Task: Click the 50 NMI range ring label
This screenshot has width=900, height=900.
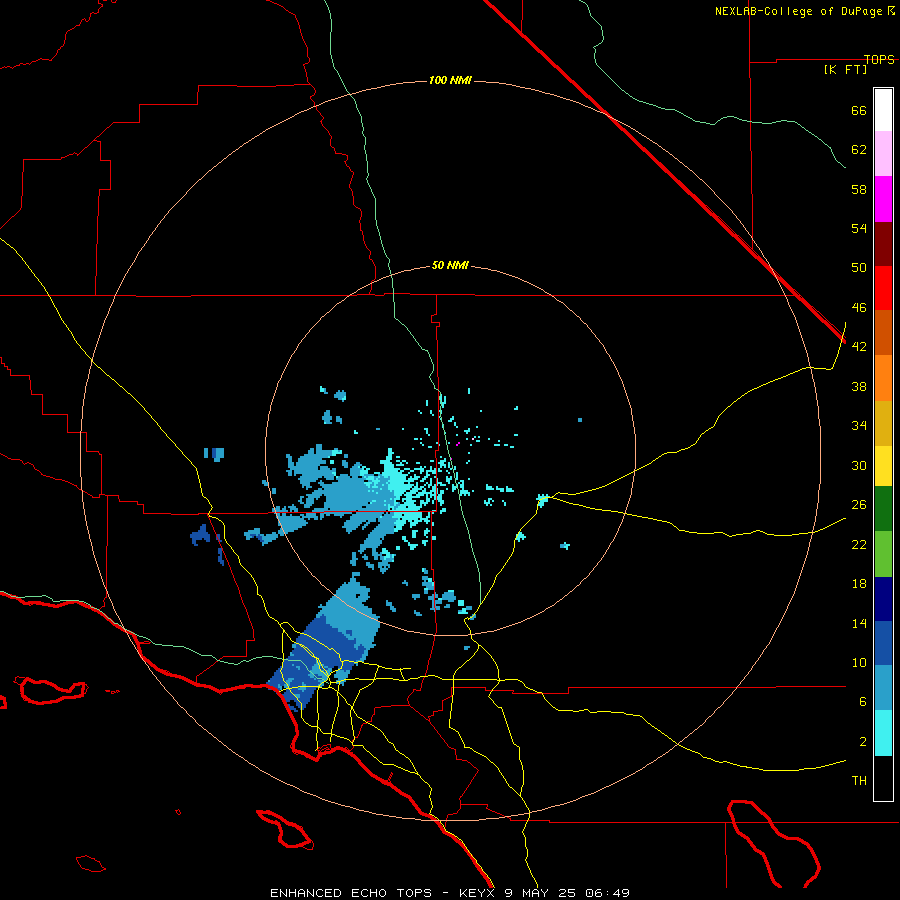Action: [450, 265]
